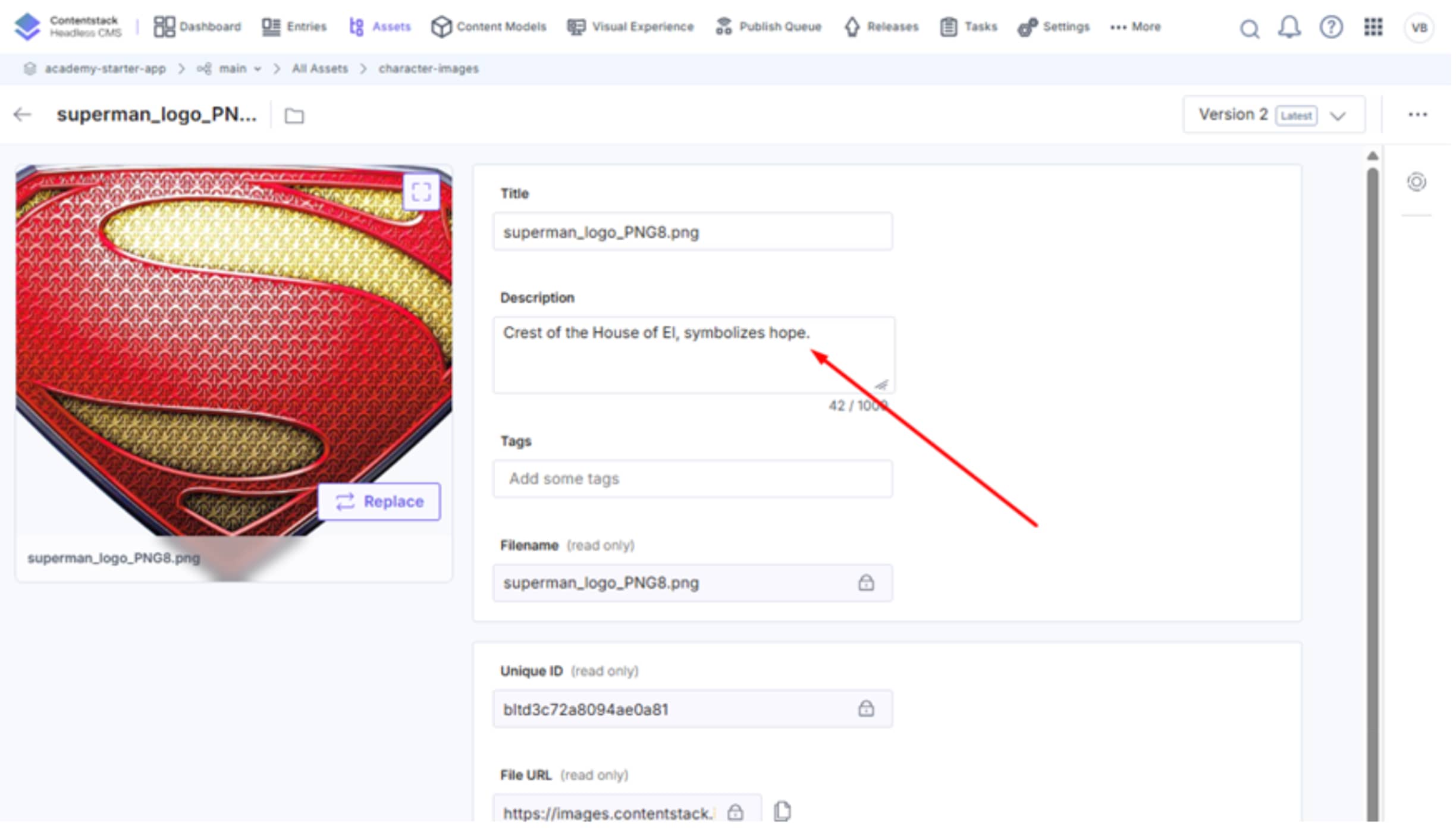Open the three-dot asset options menu
The height and width of the screenshot is (829, 1456).
tap(1418, 114)
